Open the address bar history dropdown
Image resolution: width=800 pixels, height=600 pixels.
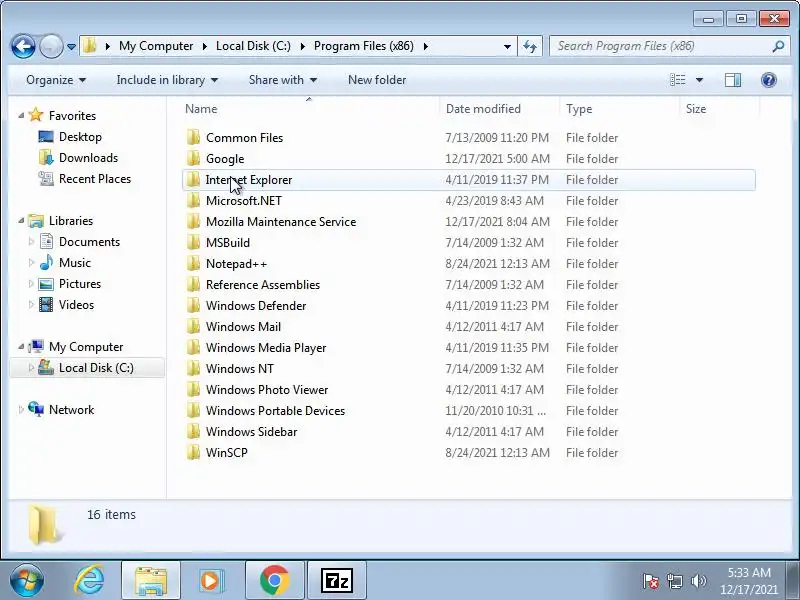507,46
